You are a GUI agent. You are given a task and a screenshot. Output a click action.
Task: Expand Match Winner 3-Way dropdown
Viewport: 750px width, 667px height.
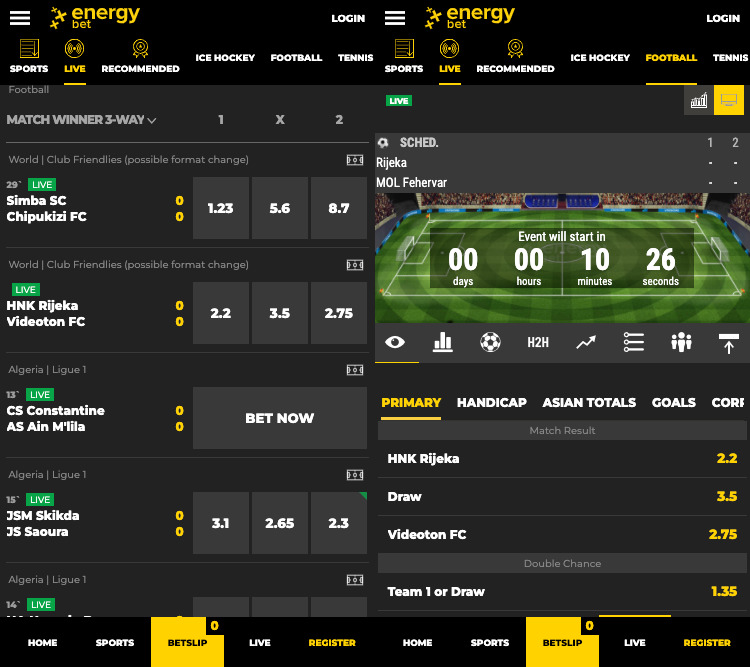click(x=81, y=120)
